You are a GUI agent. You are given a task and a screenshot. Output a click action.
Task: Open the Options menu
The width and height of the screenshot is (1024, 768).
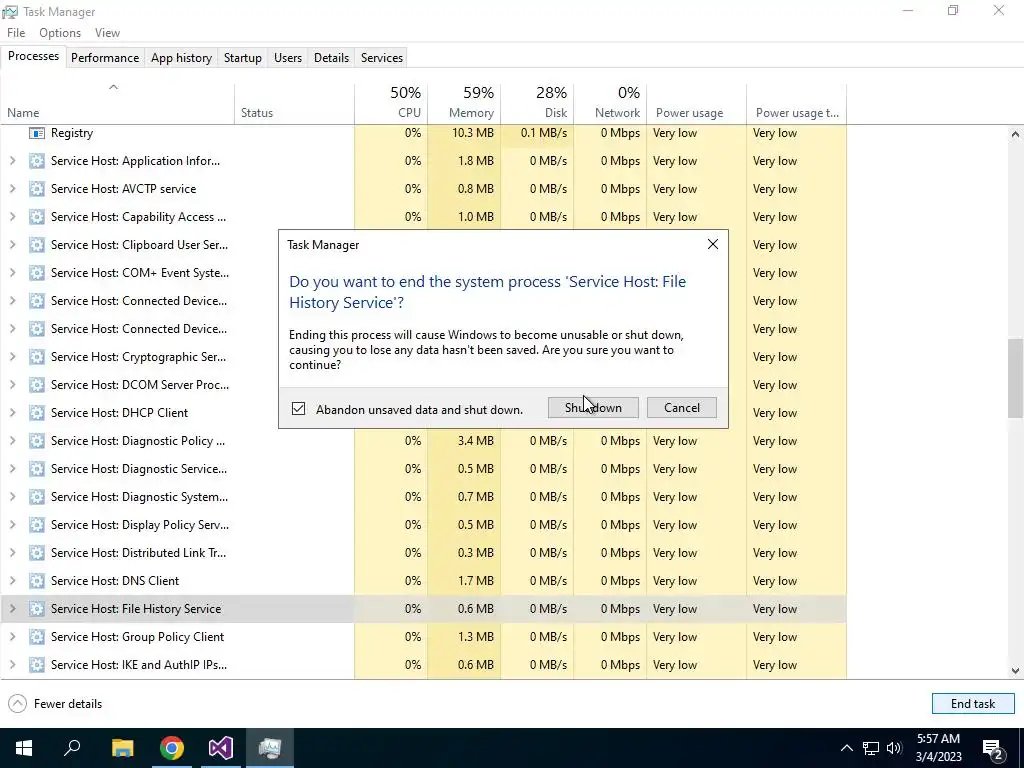point(59,33)
